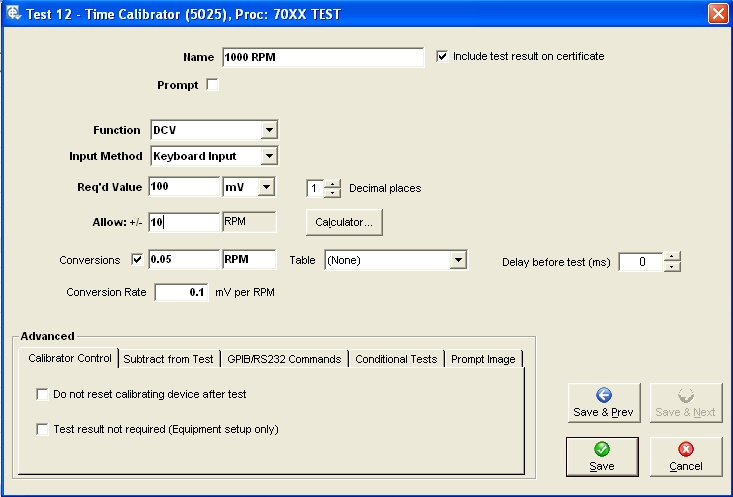The height and width of the screenshot is (497, 733).
Task: Open the GPIB/RS232 Commands tab
Action: tap(284, 359)
